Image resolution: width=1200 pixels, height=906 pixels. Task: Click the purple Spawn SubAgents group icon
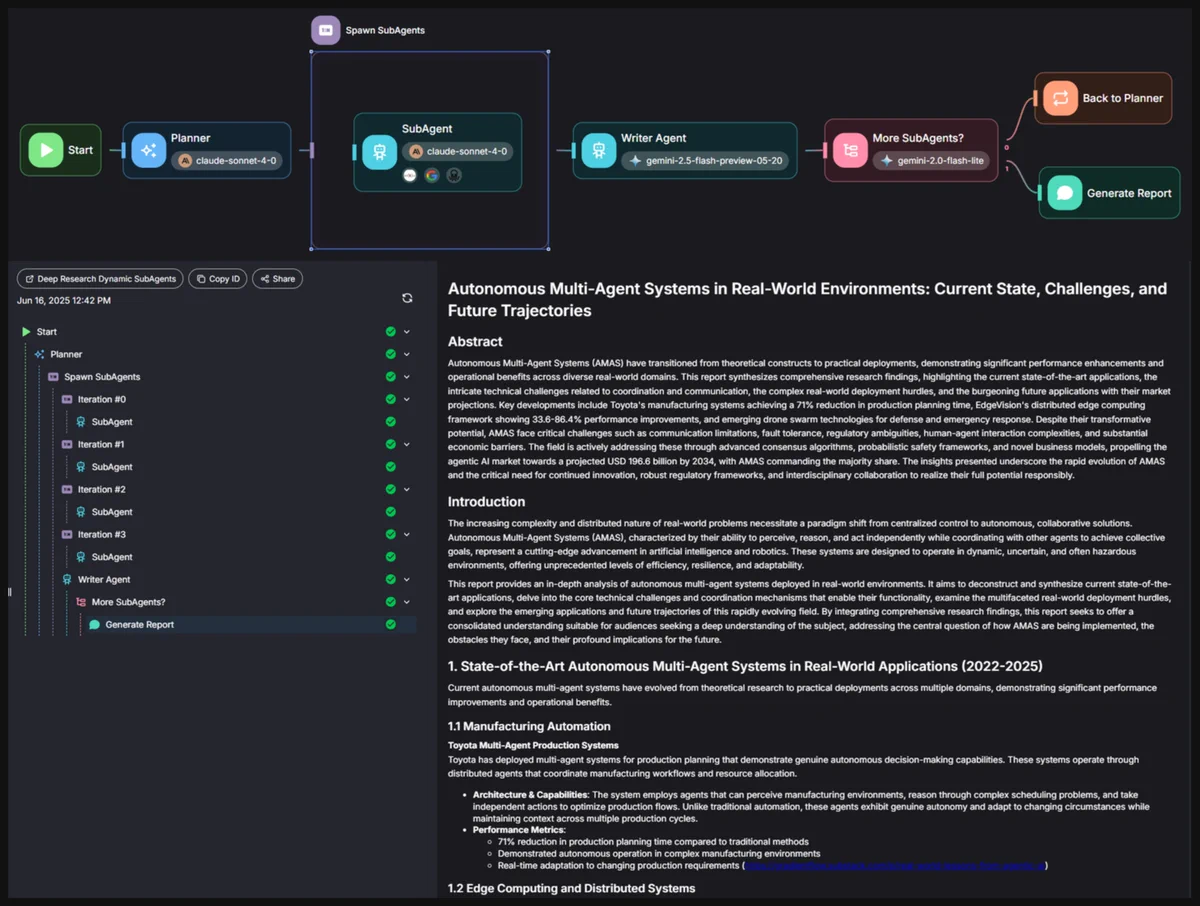325,30
